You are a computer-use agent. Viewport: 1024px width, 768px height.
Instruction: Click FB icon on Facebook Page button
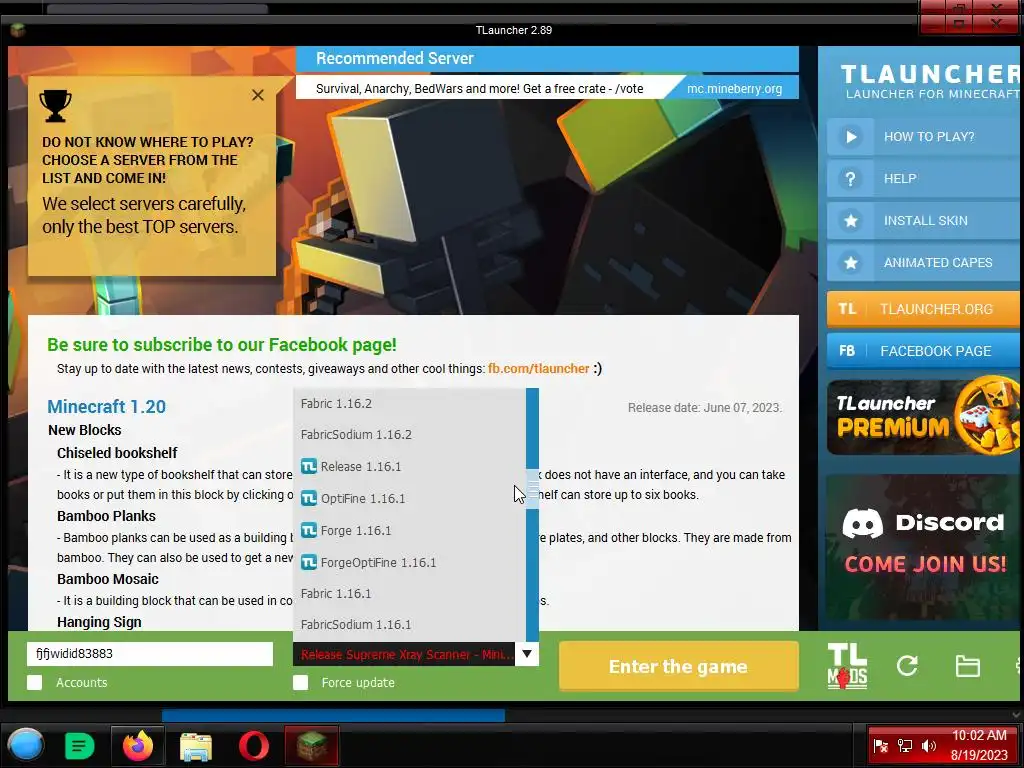[x=847, y=351]
